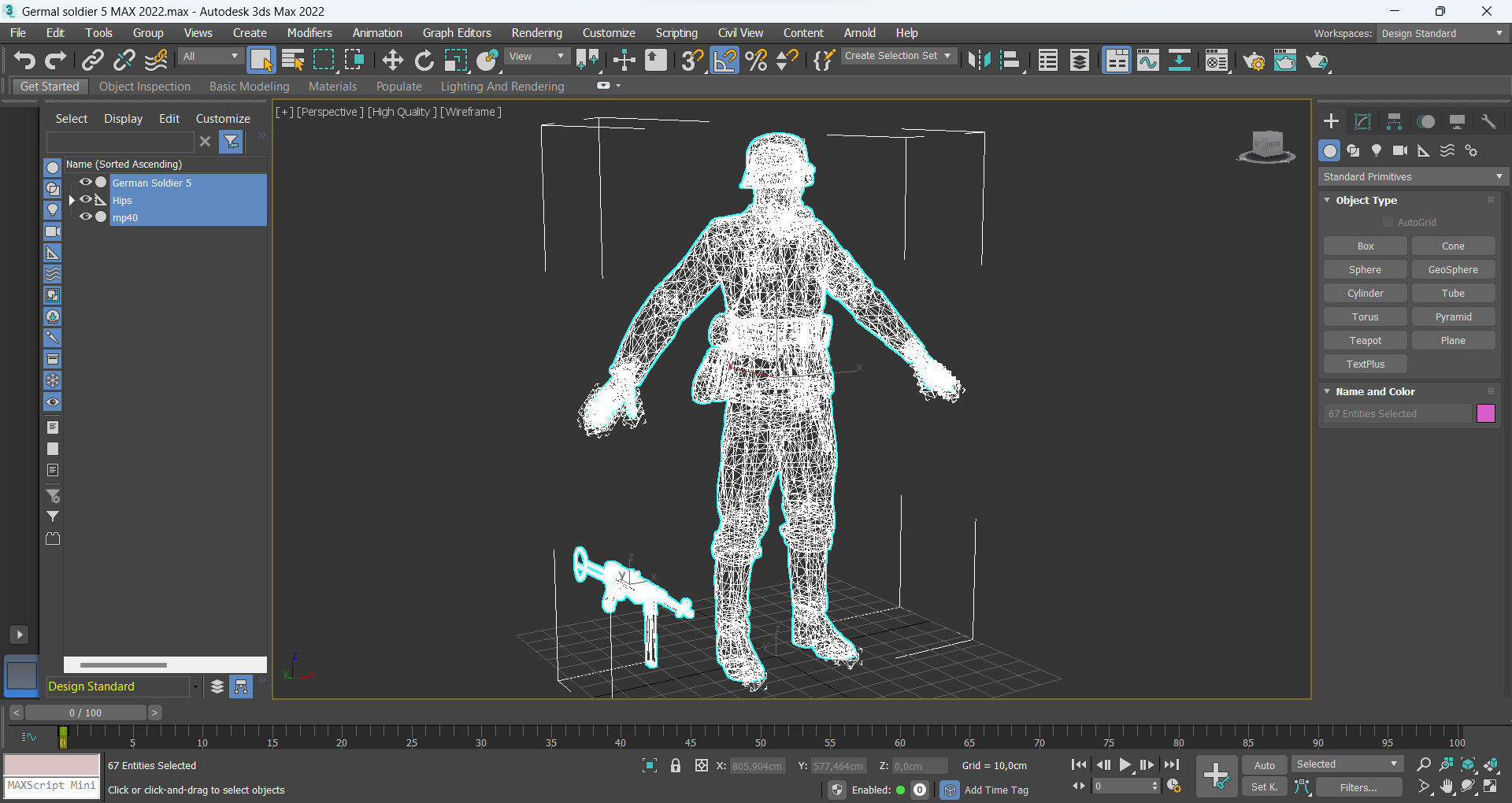Screen dimensions: 1512x803
Task: Switch to the Utilities command panel
Action: [x=1488, y=121]
